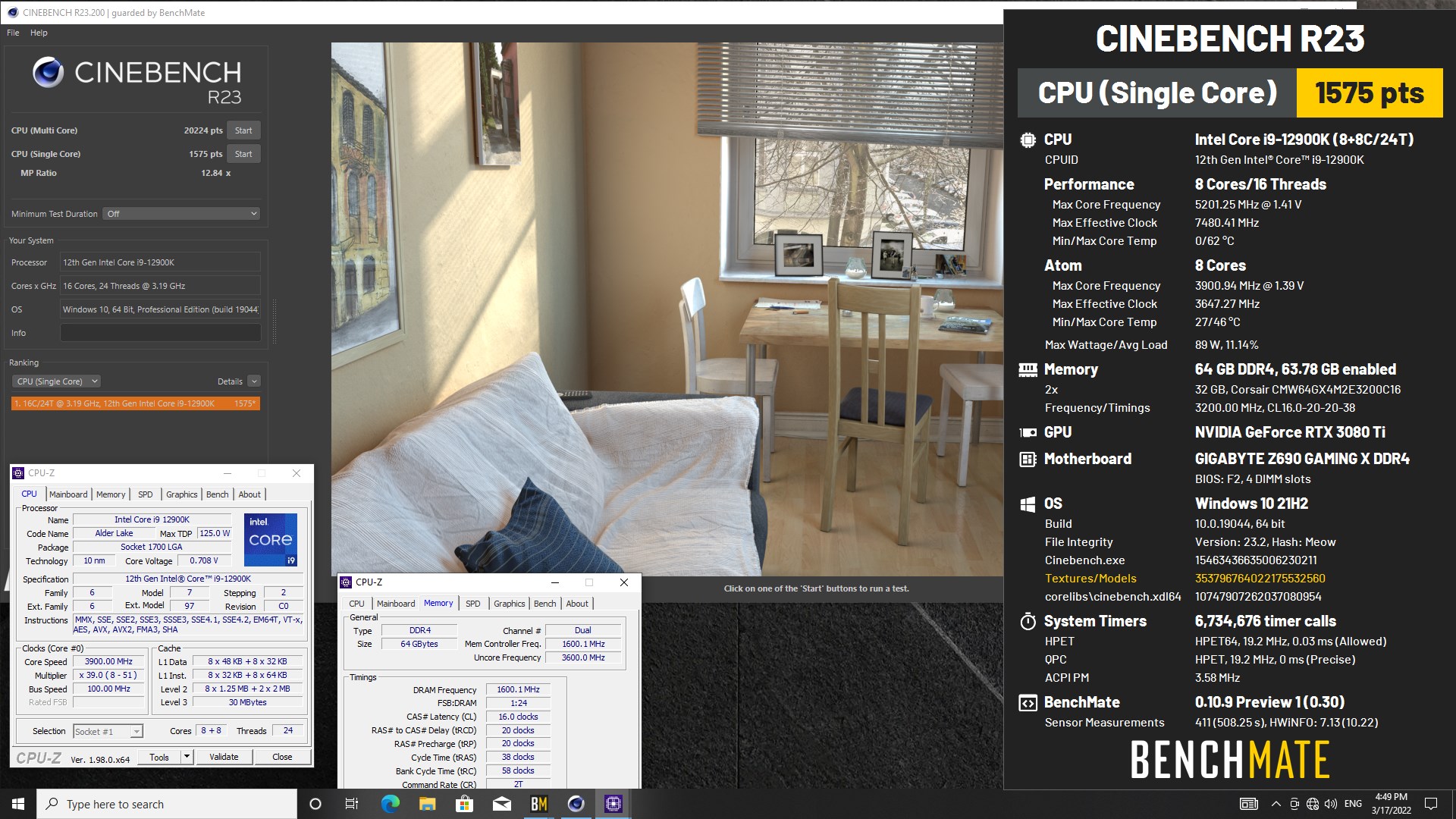Open File Explorer from taskbar
Screen dimensions: 1456x819
point(427,804)
